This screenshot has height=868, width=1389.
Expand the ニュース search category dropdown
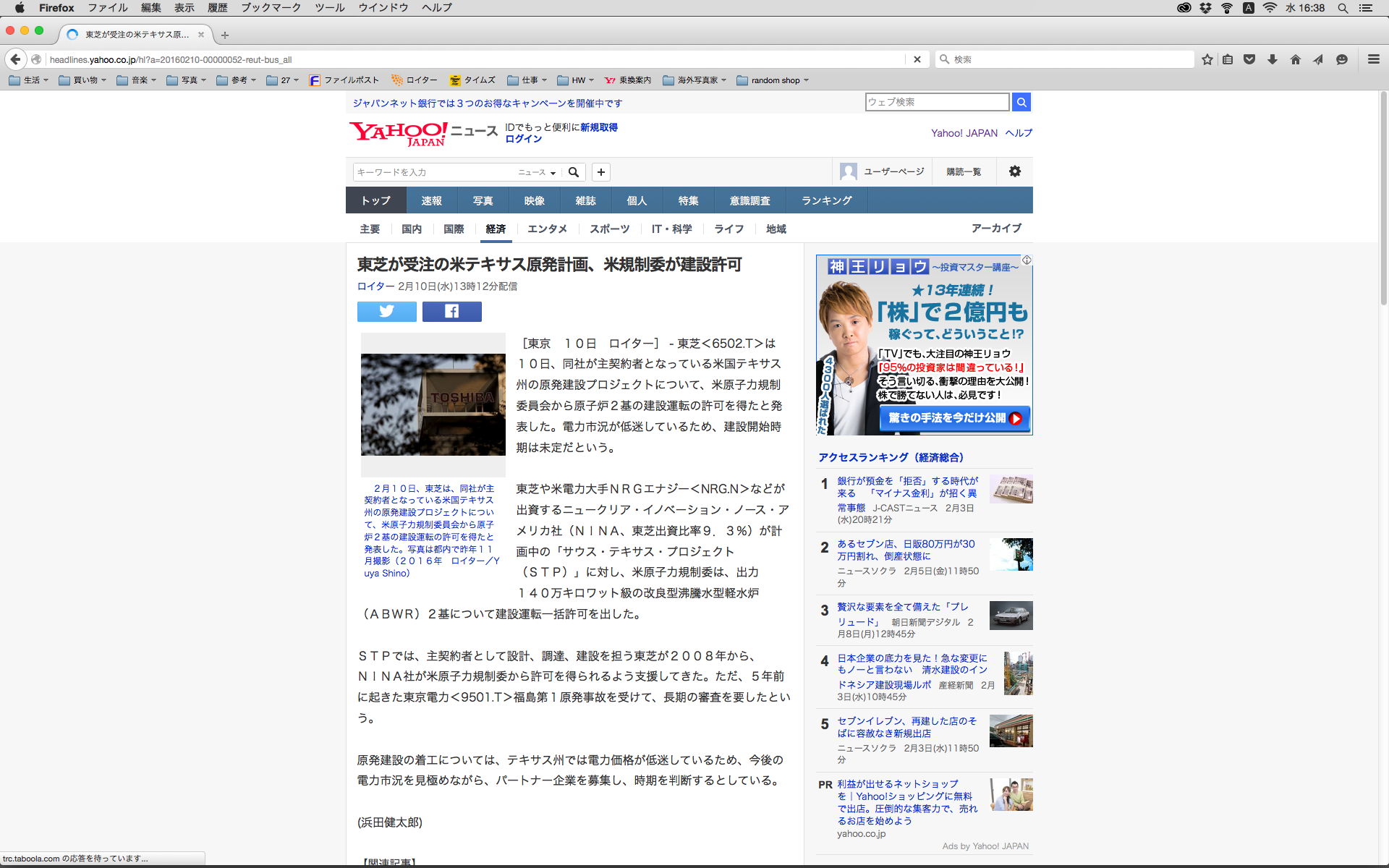click(537, 172)
